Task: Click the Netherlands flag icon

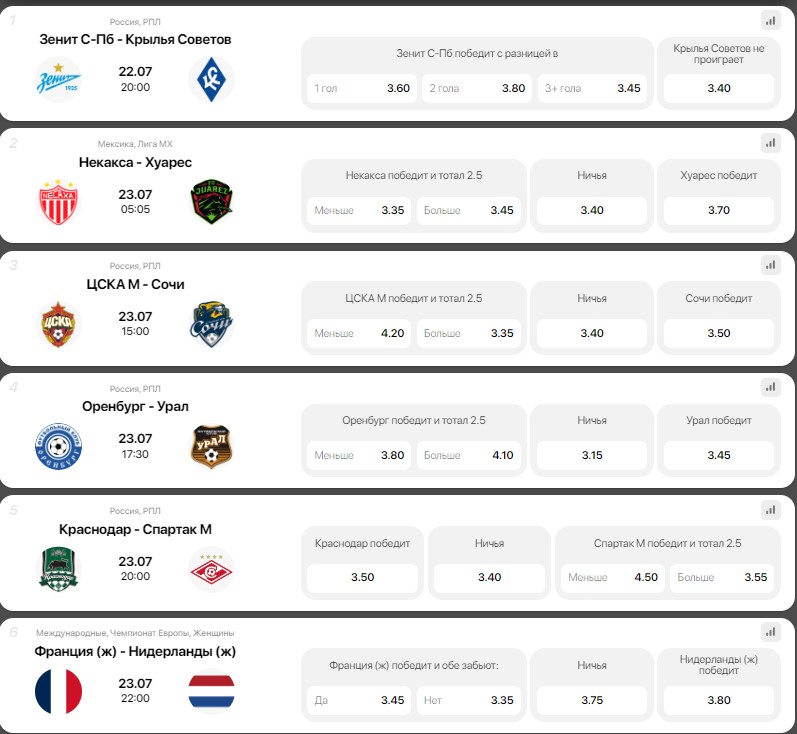Action: click(x=211, y=692)
